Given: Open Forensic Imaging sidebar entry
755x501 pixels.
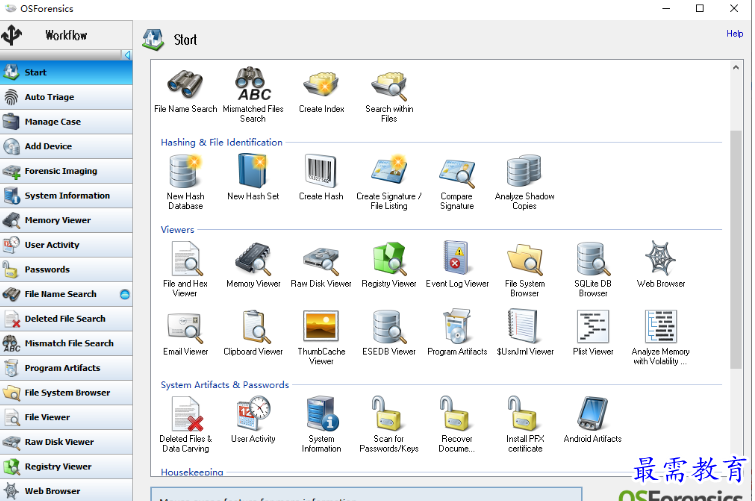Looking at the screenshot, I should click(x=66, y=171).
